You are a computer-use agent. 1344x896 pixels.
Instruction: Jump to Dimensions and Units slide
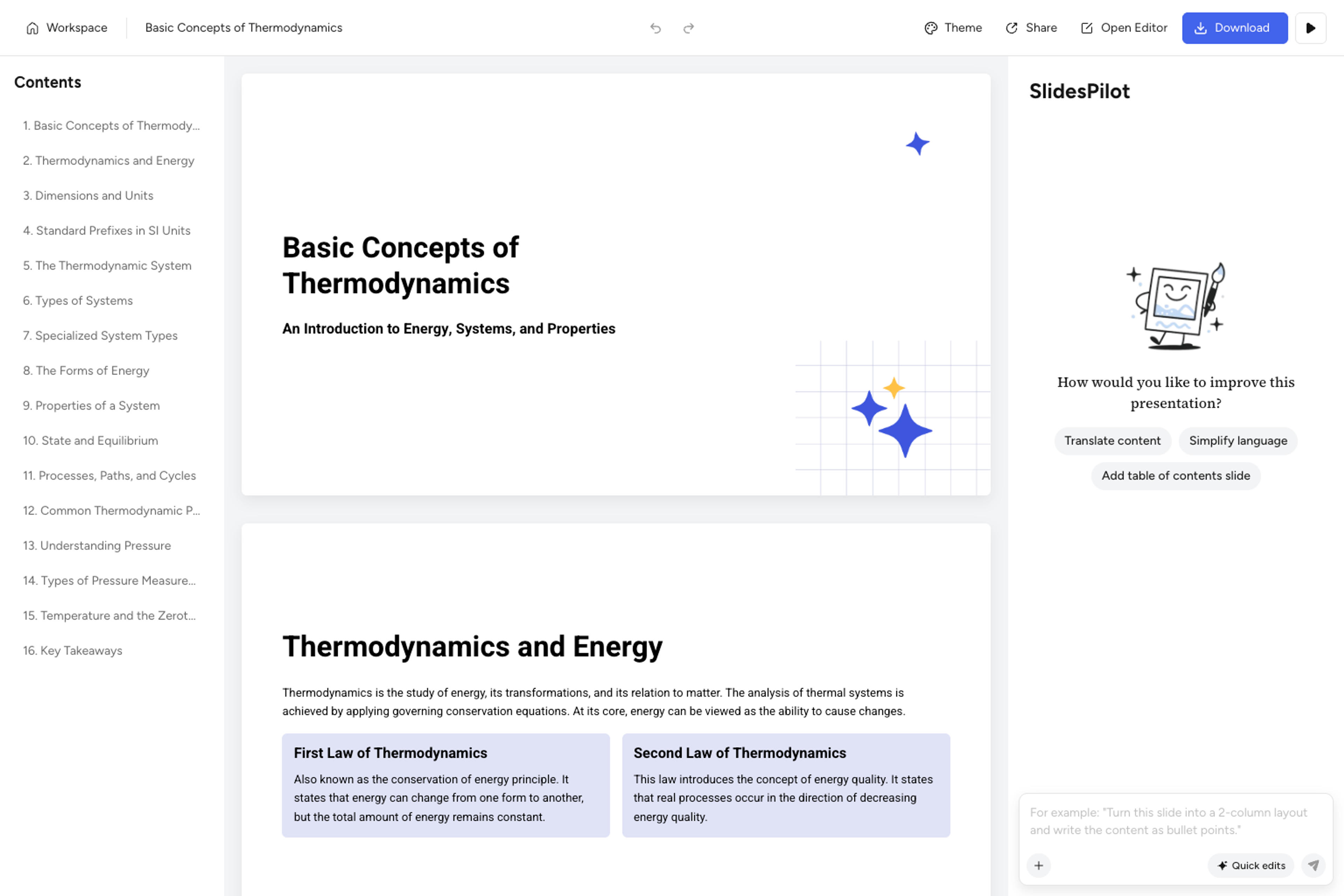[x=88, y=195]
